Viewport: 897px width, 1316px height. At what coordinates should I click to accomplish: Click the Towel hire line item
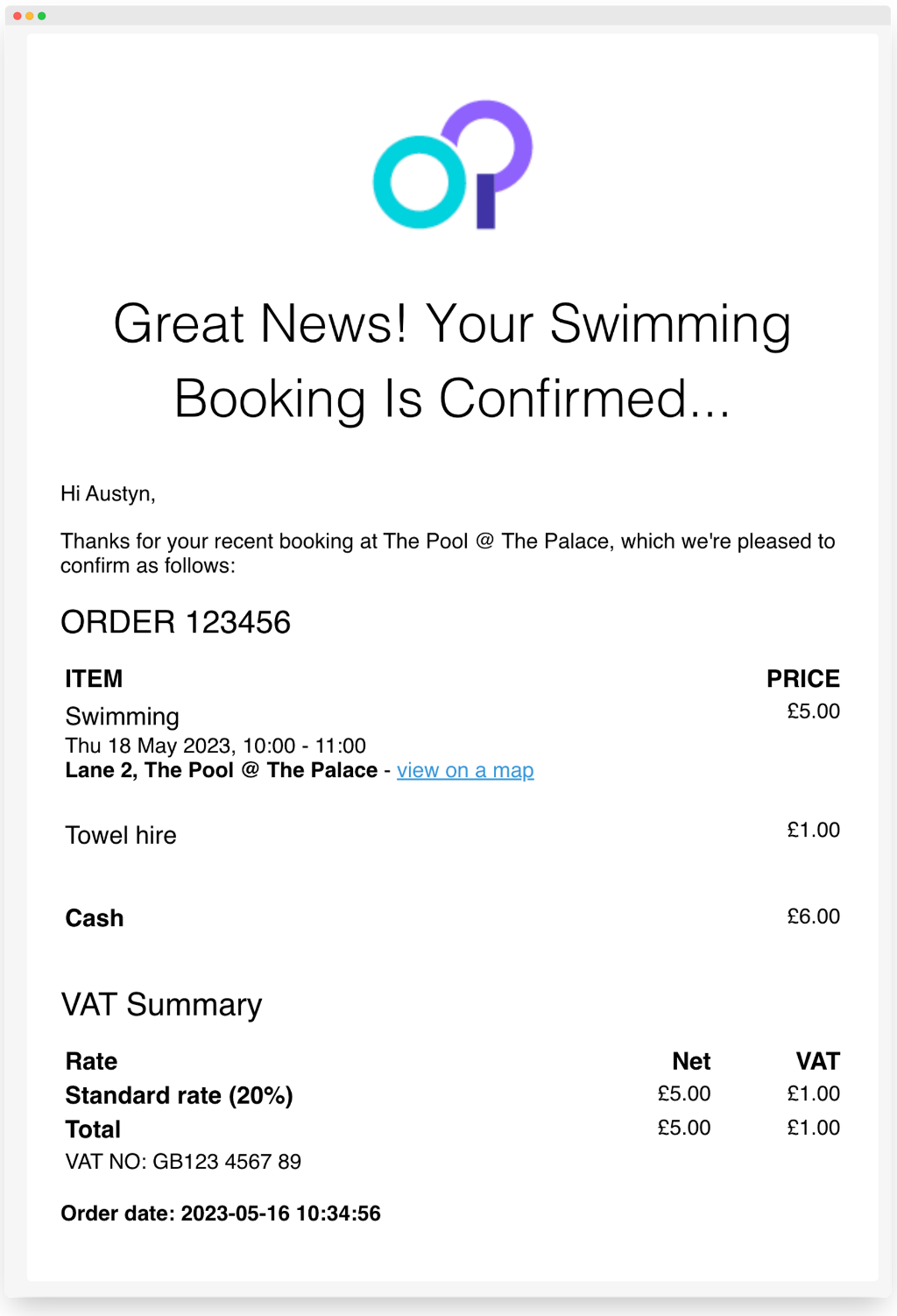tap(121, 835)
